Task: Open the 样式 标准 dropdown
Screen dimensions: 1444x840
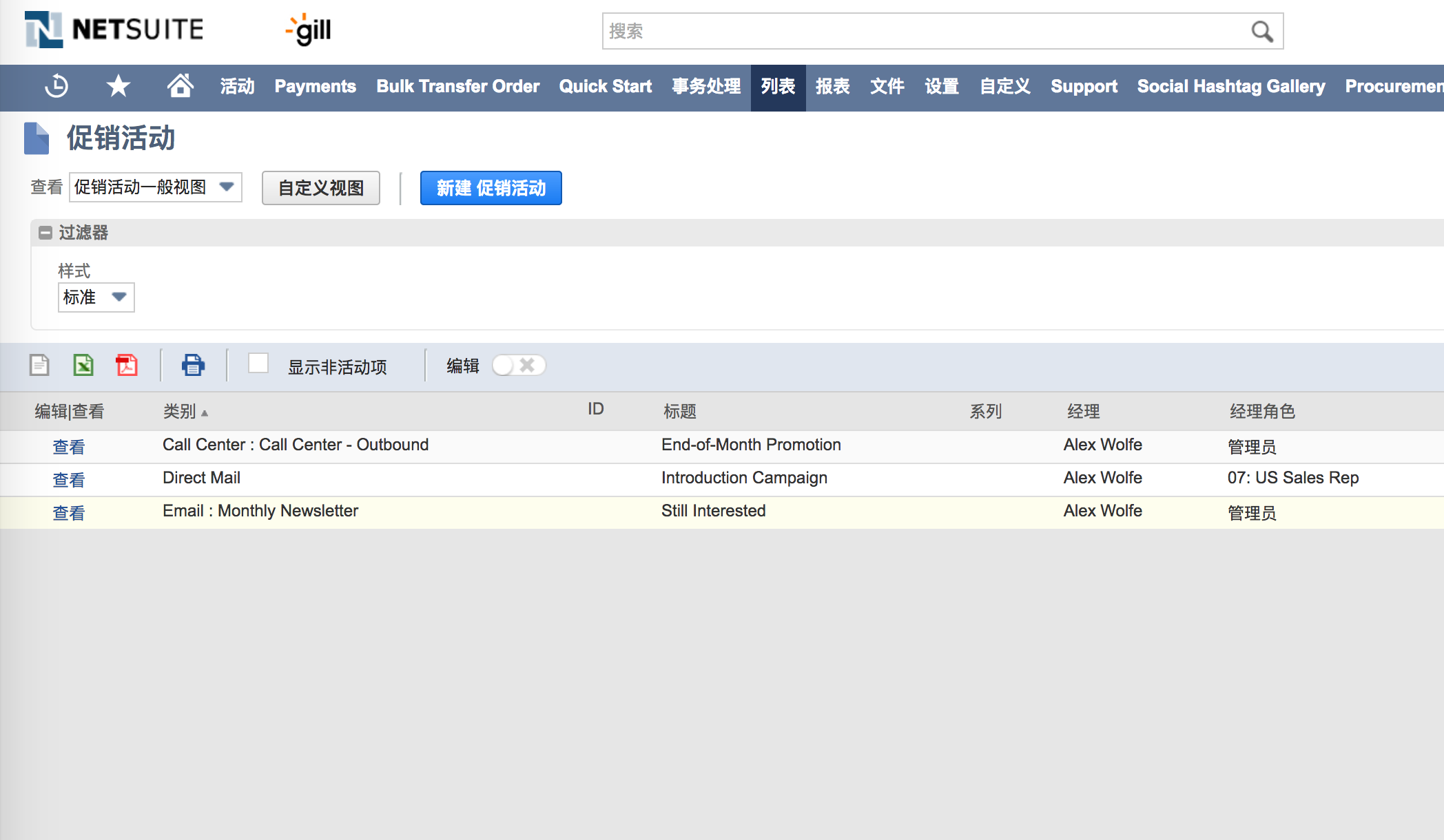Action: click(96, 297)
